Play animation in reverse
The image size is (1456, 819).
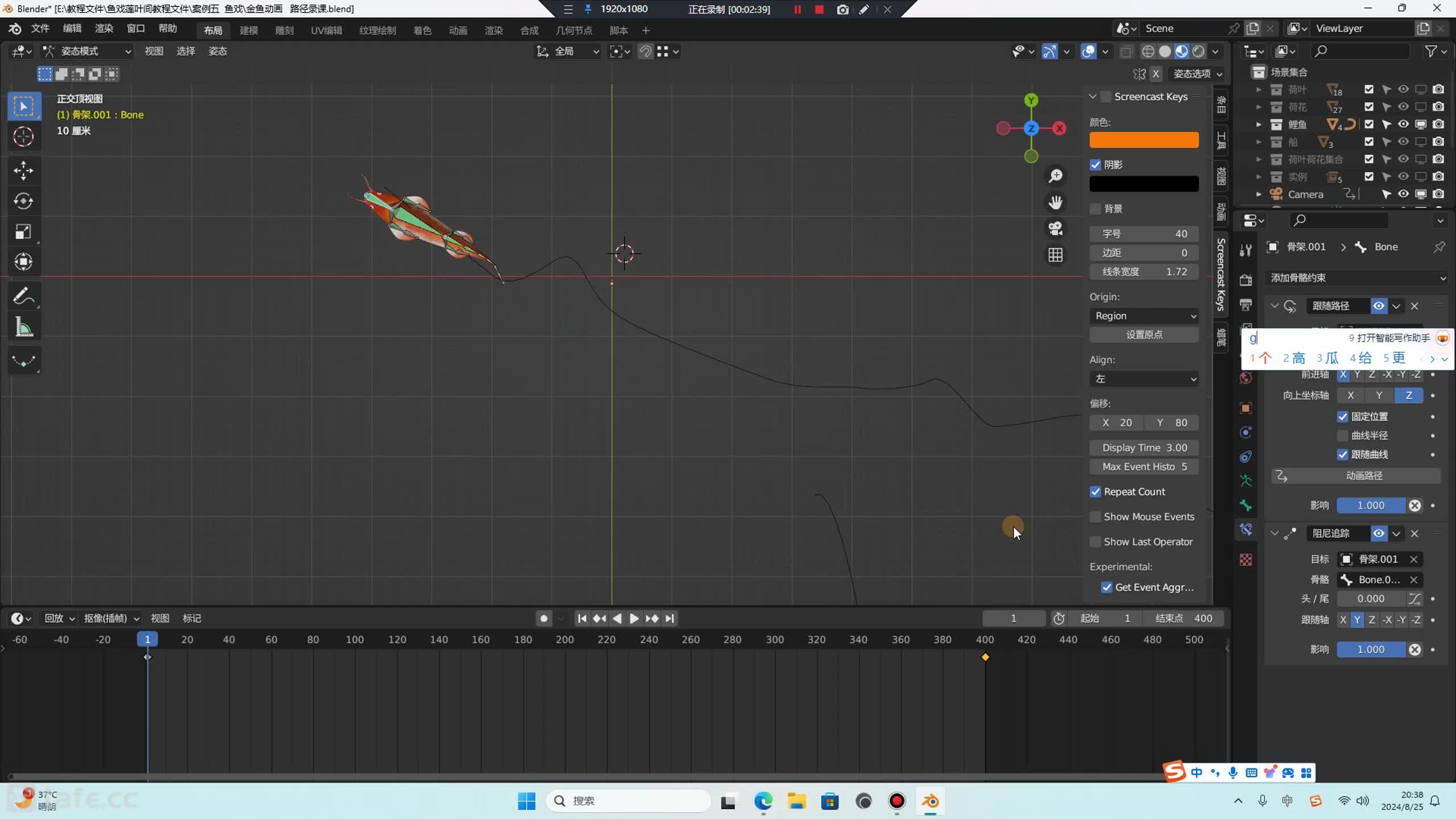617,618
